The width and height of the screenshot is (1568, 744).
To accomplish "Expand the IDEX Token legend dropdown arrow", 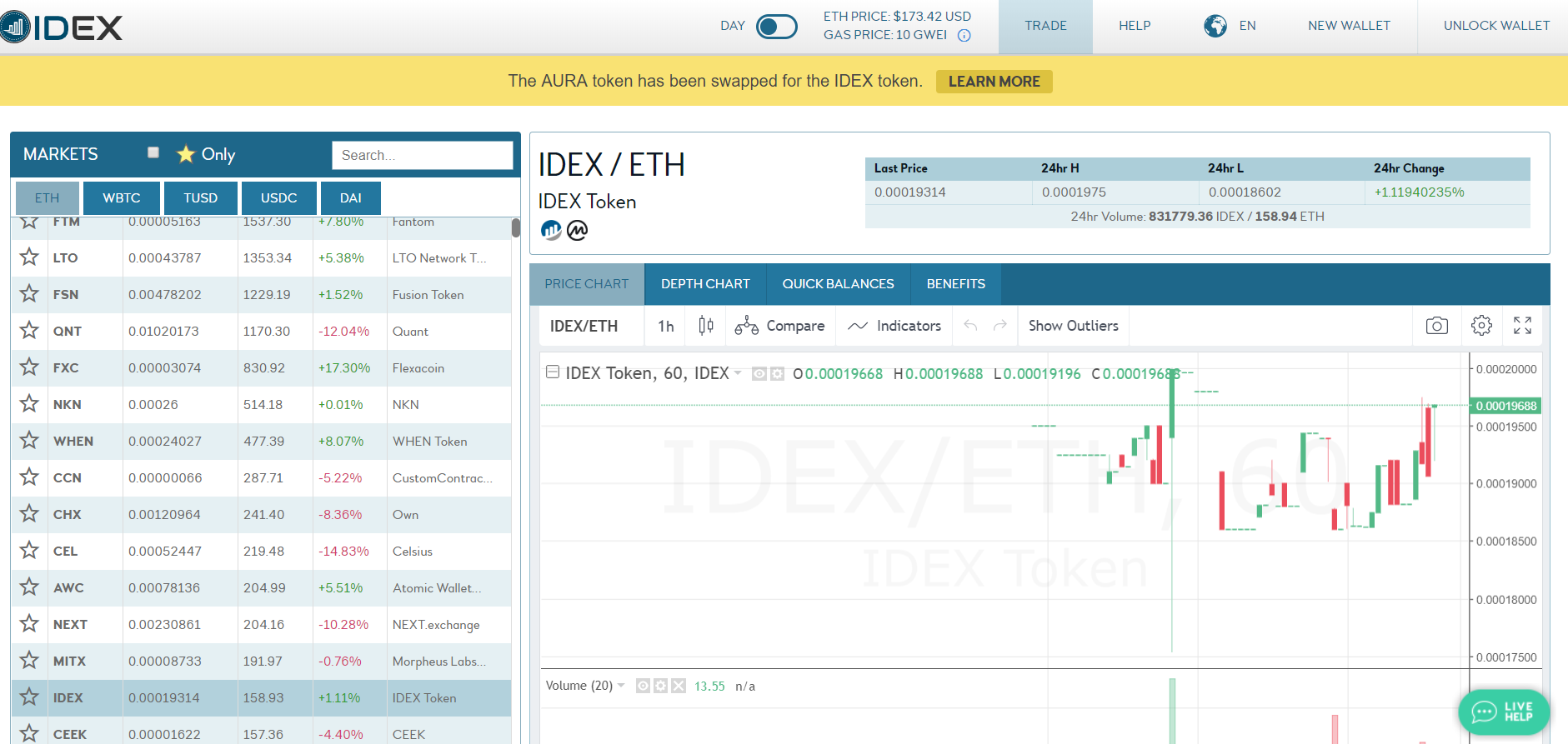I will point(738,373).
